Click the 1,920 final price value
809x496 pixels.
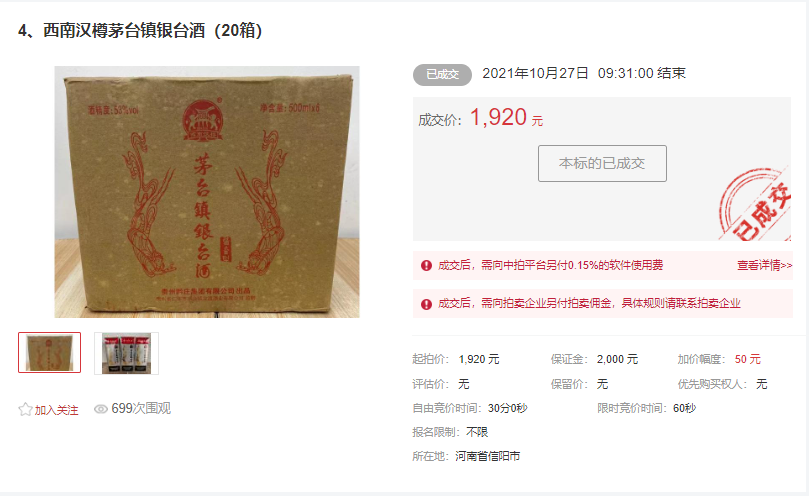click(x=498, y=117)
